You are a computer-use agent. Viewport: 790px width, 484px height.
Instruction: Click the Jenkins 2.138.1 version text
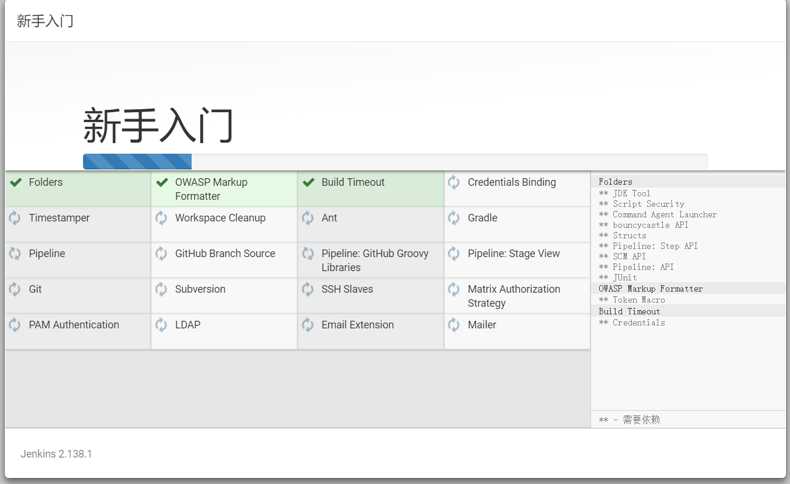(x=56, y=454)
